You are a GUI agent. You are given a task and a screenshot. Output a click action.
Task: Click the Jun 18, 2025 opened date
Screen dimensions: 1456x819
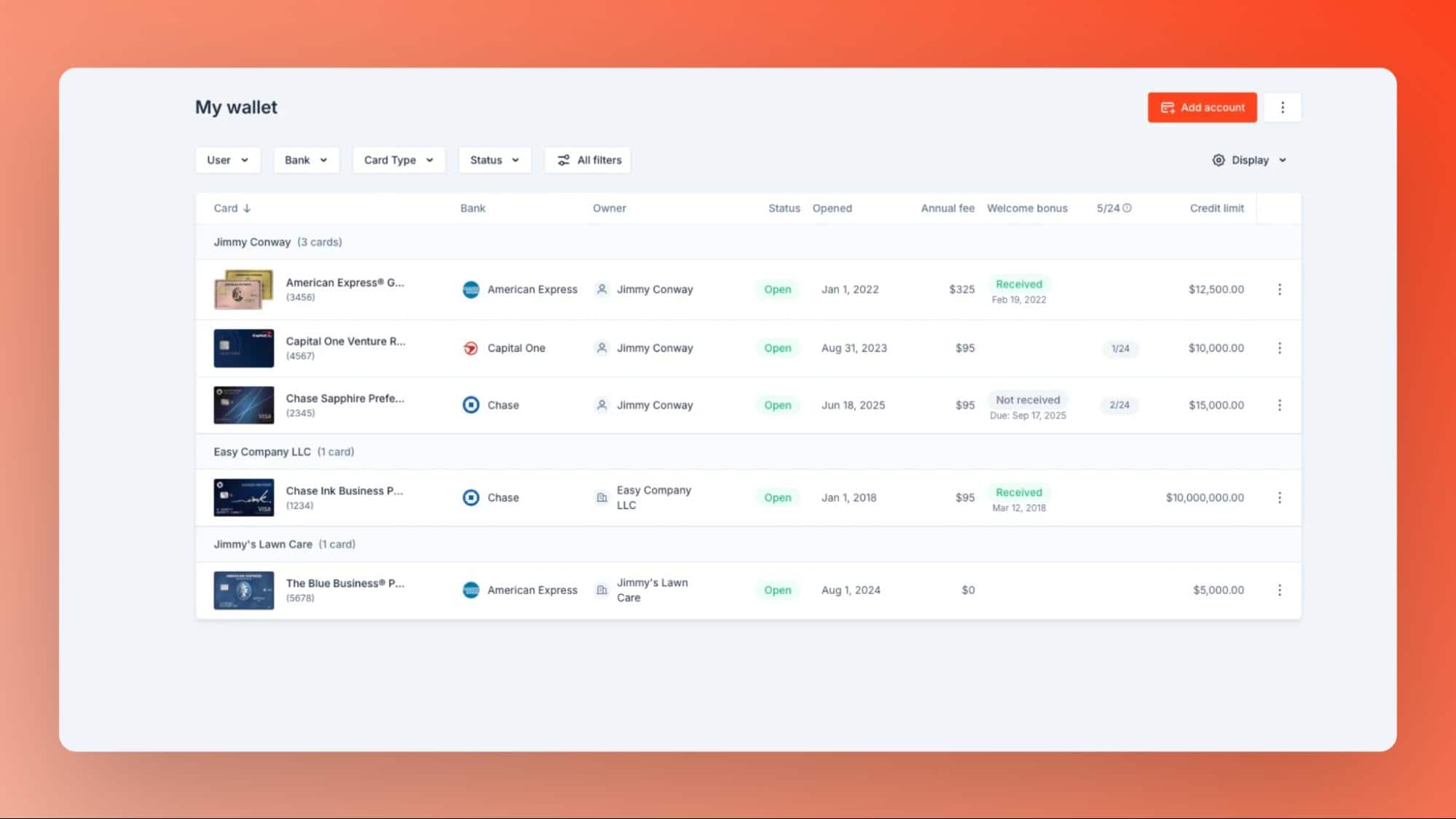tap(853, 405)
